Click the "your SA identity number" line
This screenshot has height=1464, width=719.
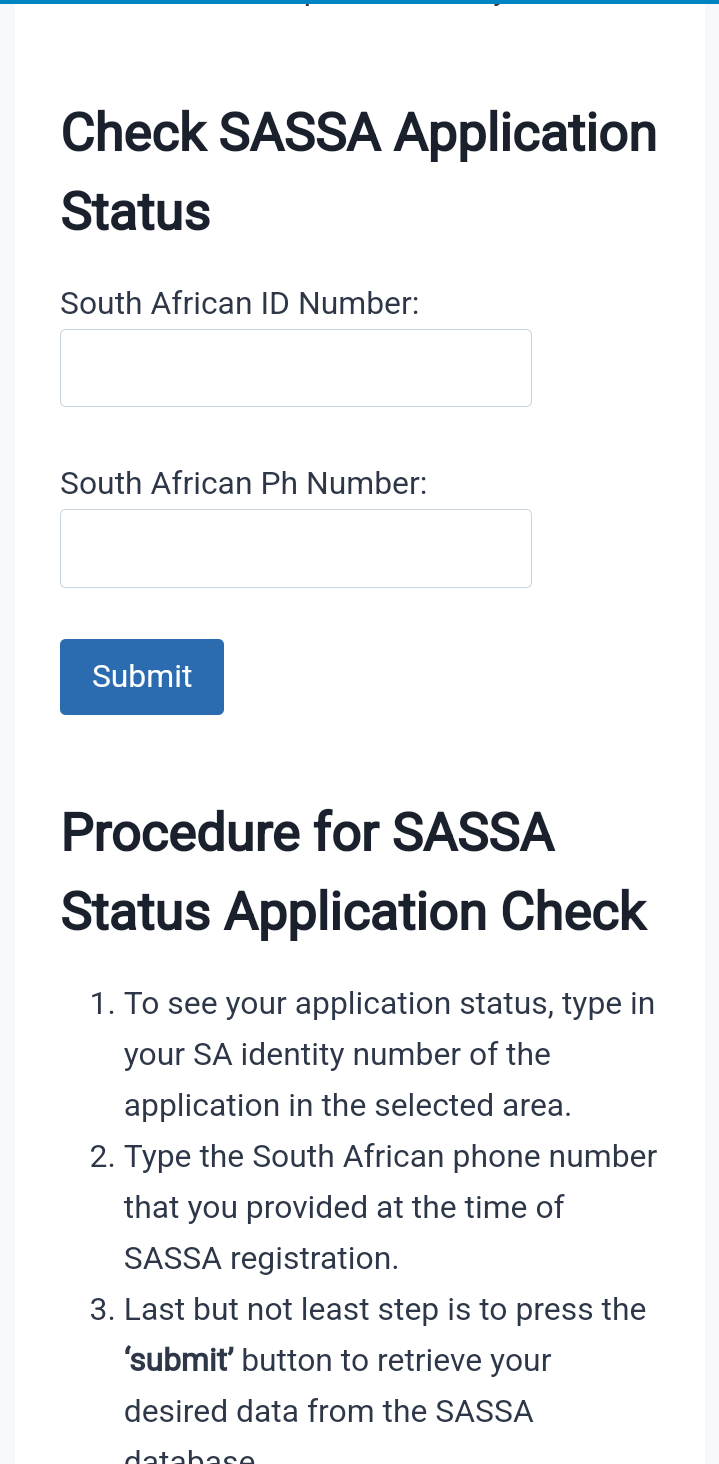coord(337,1054)
